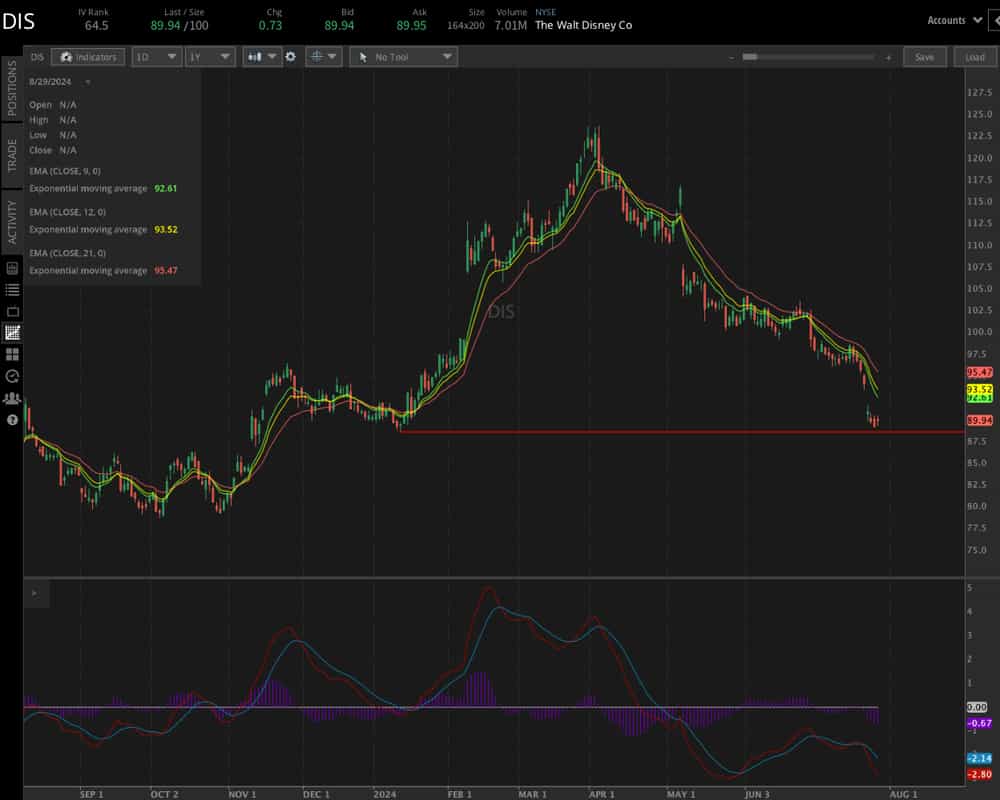Open the 1D interval dropdown
This screenshot has height=800, width=1000.
click(x=157, y=57)
